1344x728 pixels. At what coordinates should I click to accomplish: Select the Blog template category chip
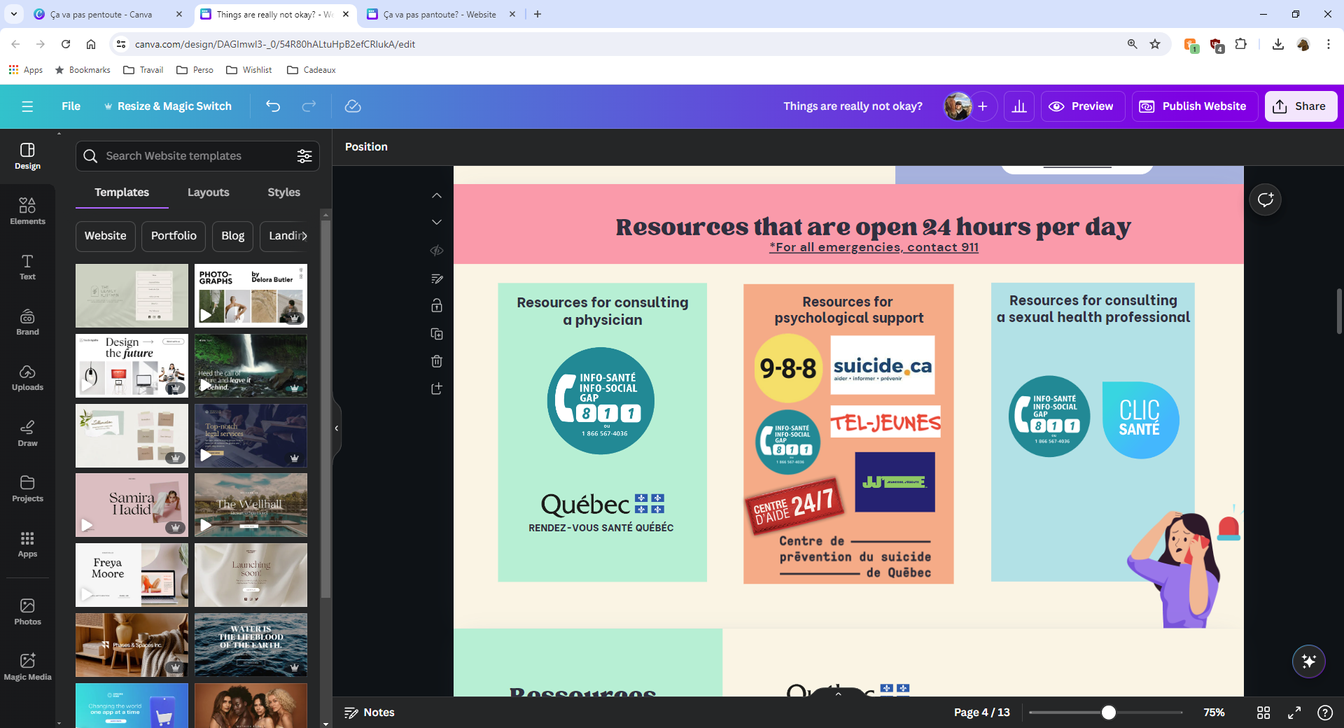pos(233,236)
